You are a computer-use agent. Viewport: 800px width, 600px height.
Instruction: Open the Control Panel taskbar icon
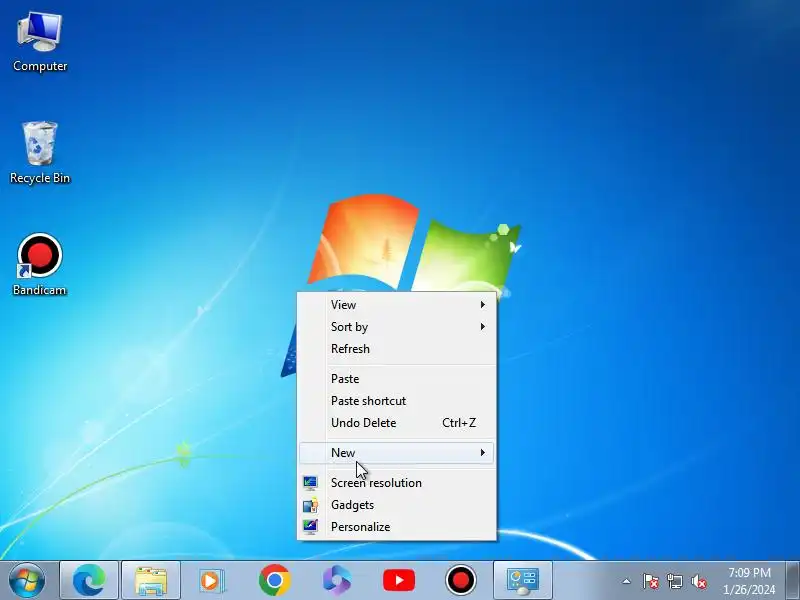[x=523, y=580]
